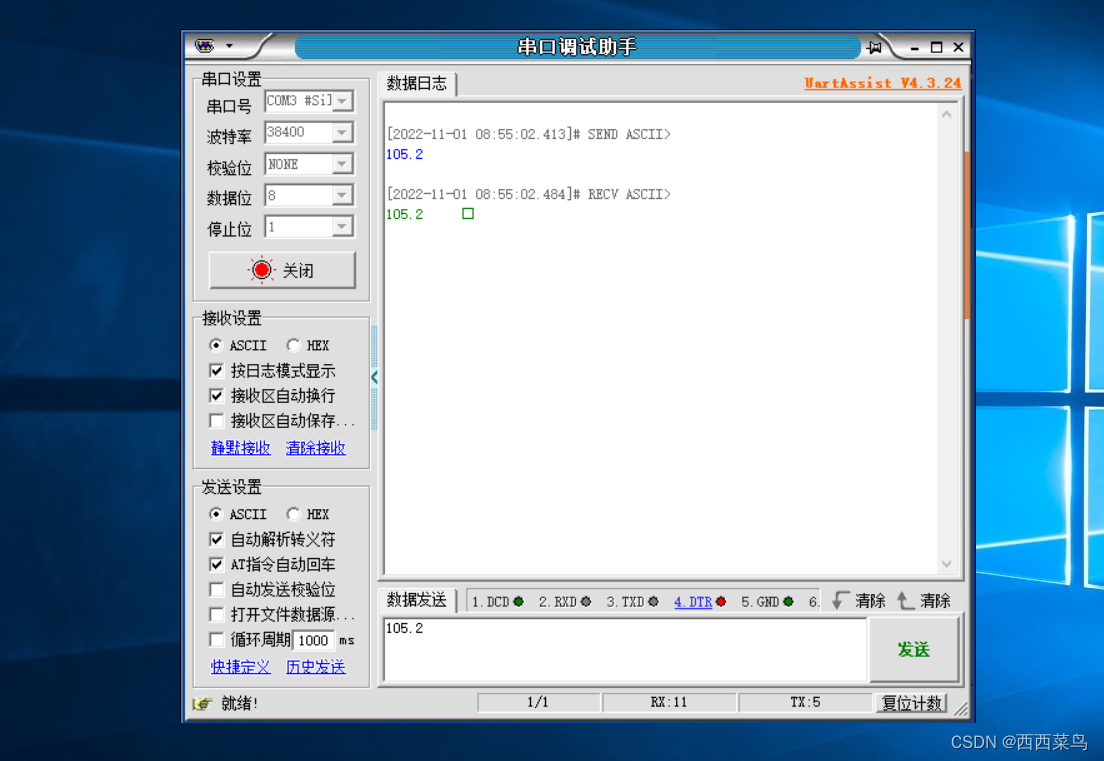Viewport: 1104px width, 761px height.
Task: Enable auto send checksum checkbox
Action: pyautogui.click(x=216, y=589)
